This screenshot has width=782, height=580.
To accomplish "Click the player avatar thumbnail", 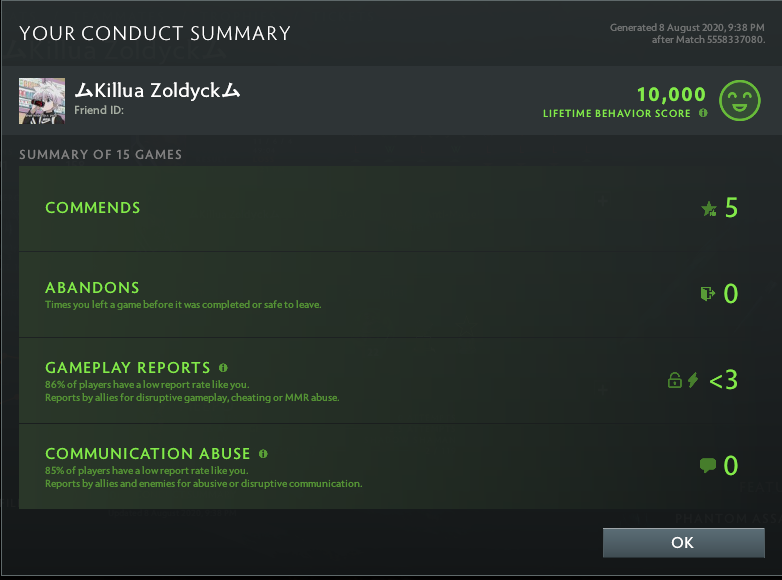I will click(42, 101).
